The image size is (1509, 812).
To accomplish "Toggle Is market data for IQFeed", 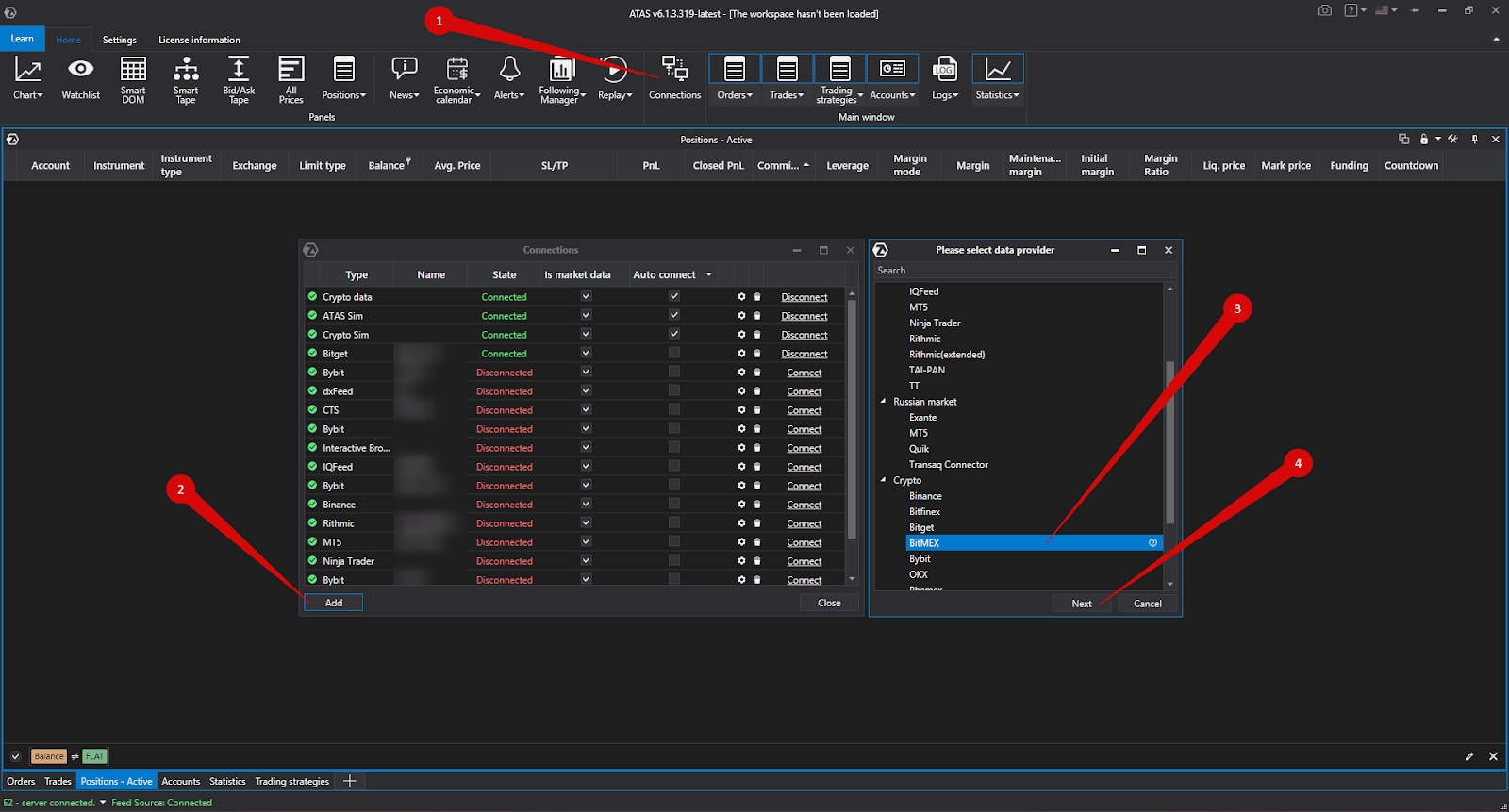I will point(586,466).
